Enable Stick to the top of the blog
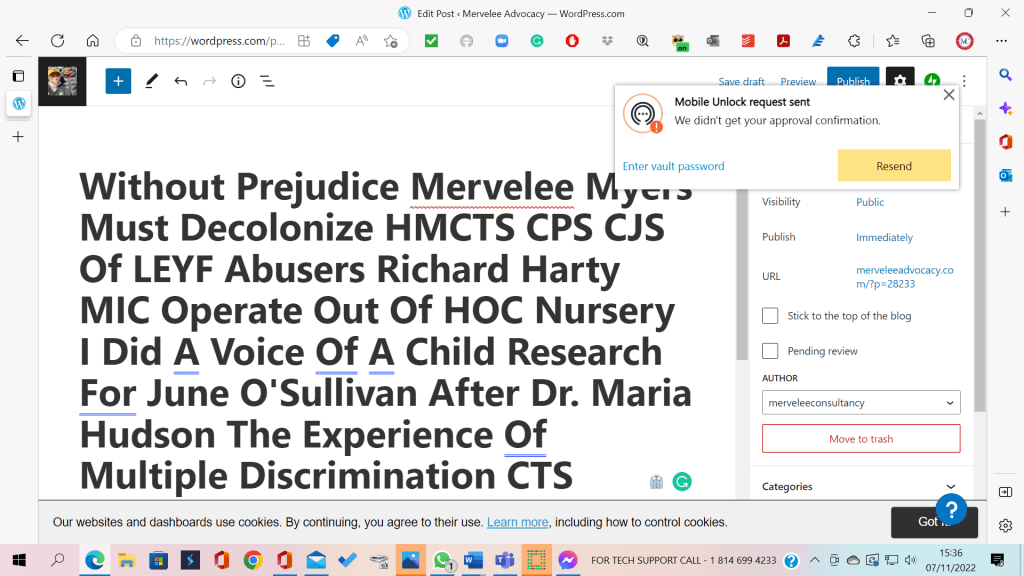Screen dimensions: 1024x576 tap(770, 316)
